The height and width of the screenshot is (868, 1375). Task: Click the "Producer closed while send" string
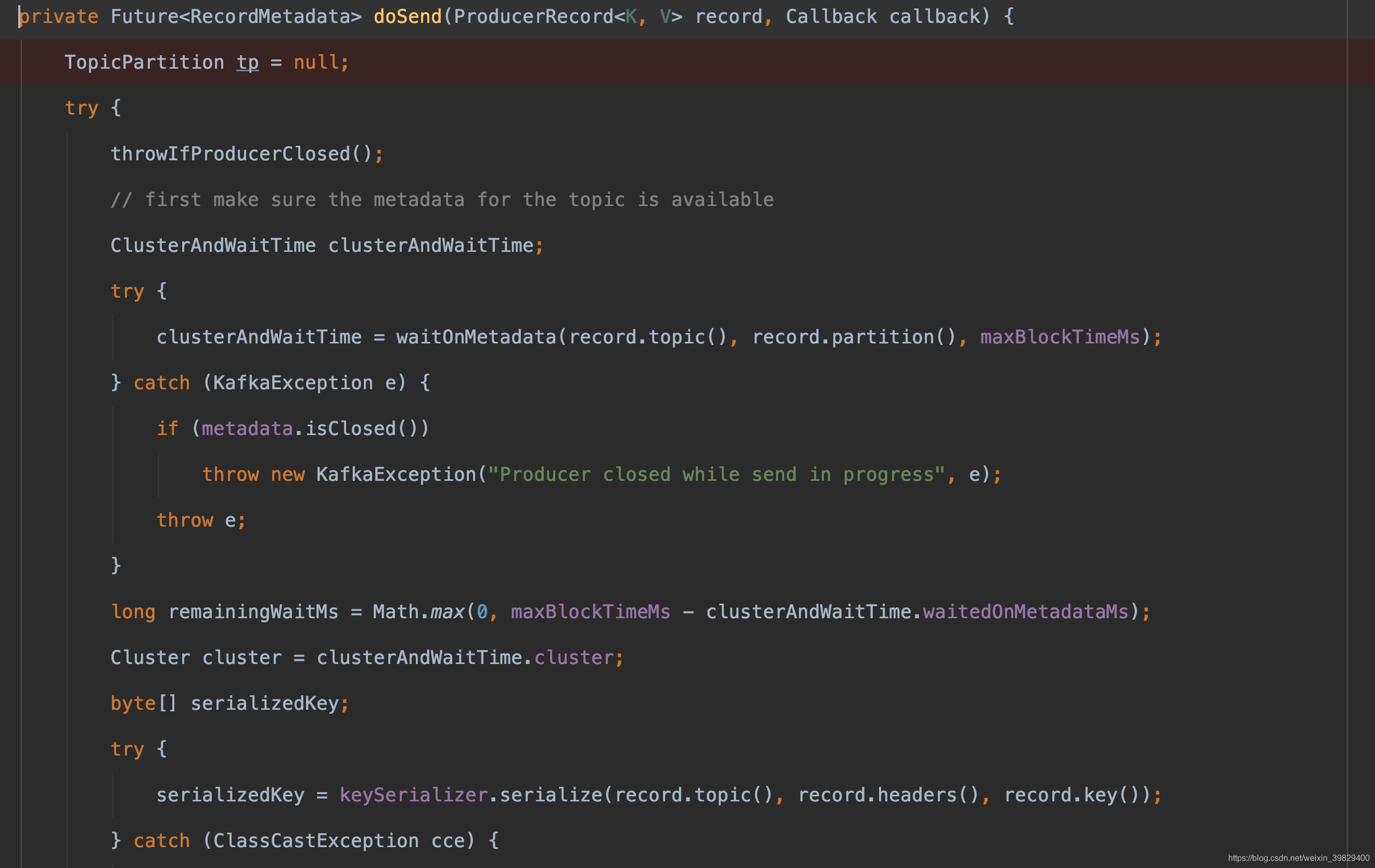click(x=716, y=475)
